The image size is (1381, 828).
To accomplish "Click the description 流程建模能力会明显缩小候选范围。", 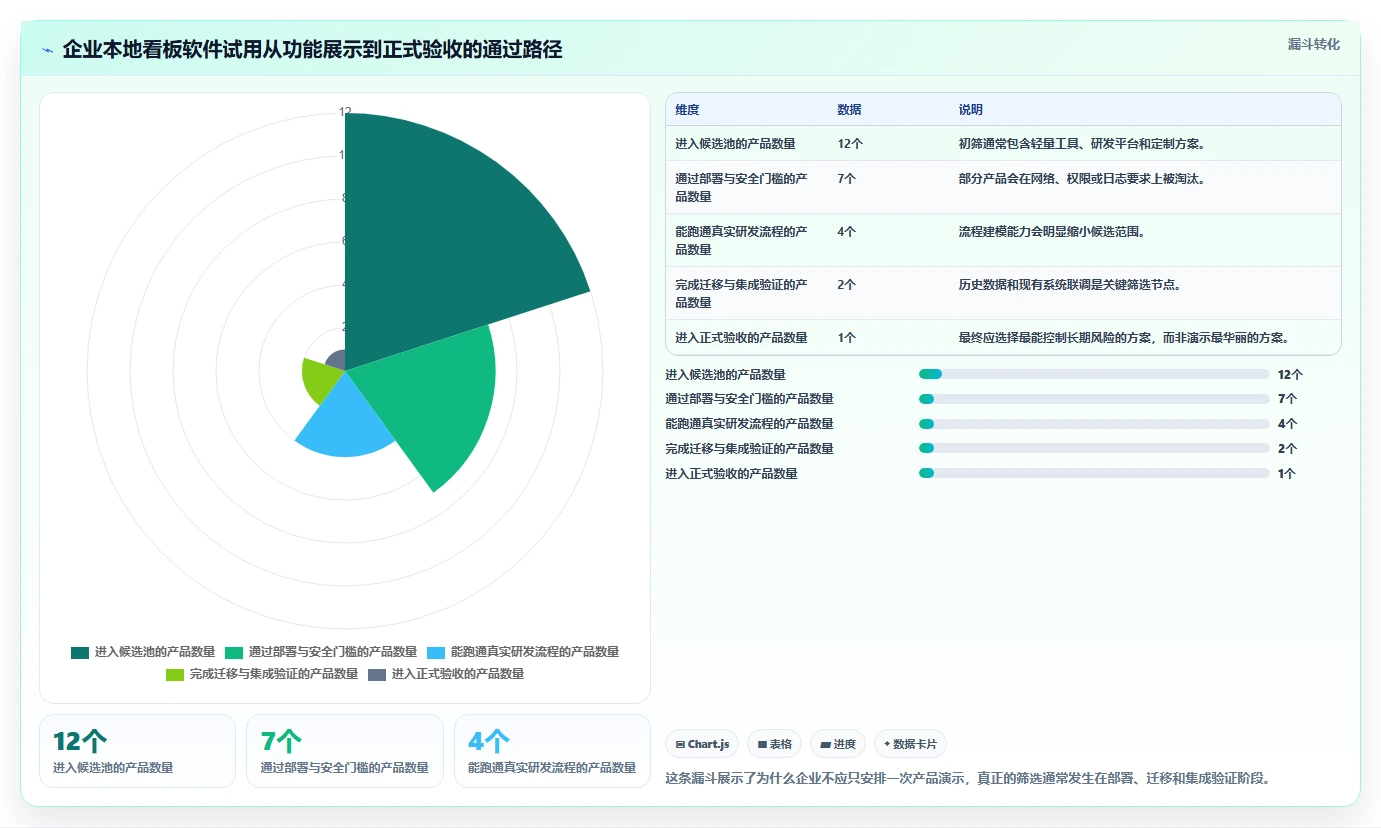I will (x=1051, y=231).
